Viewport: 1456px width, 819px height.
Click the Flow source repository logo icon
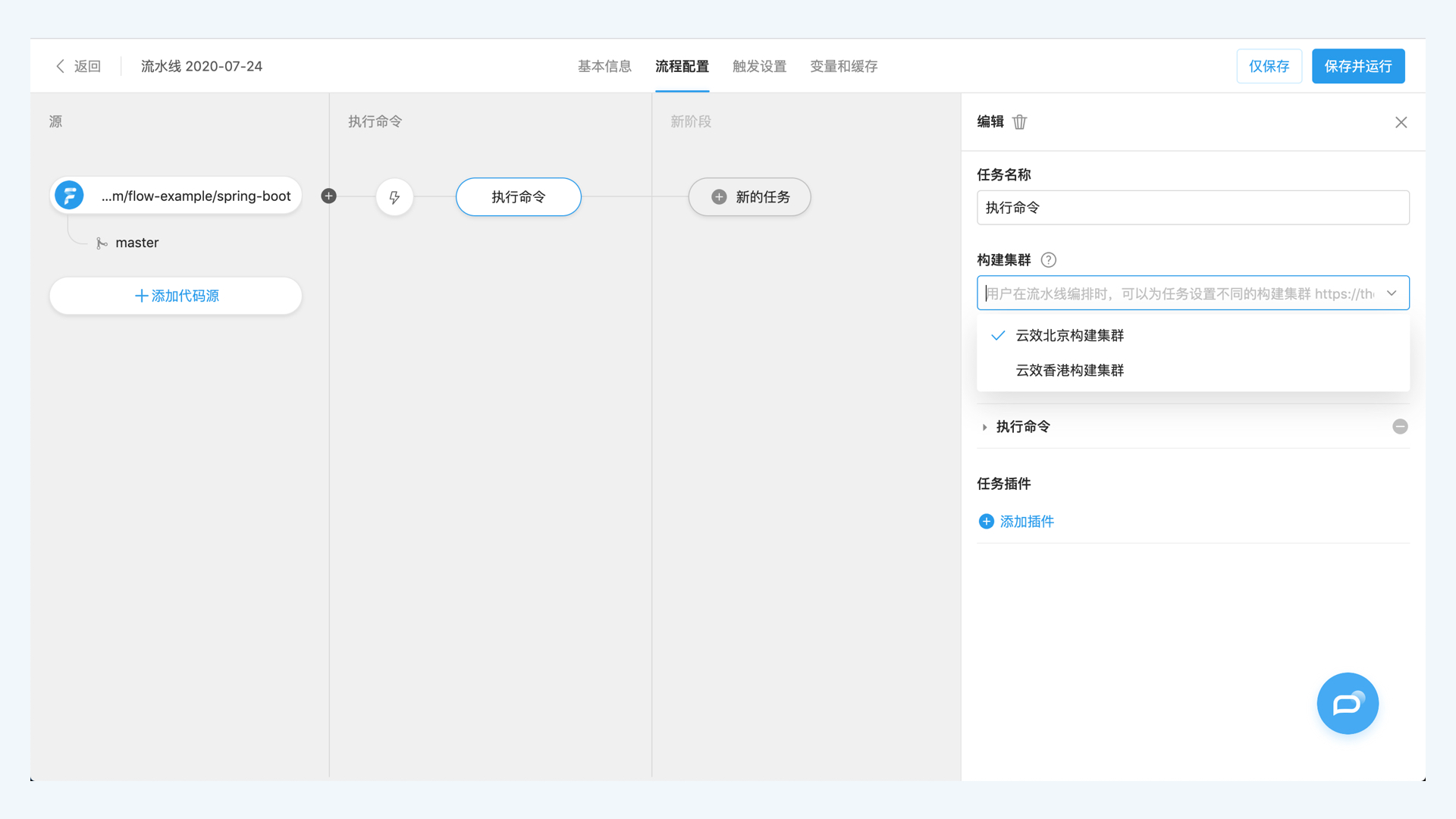coord(69,196)
